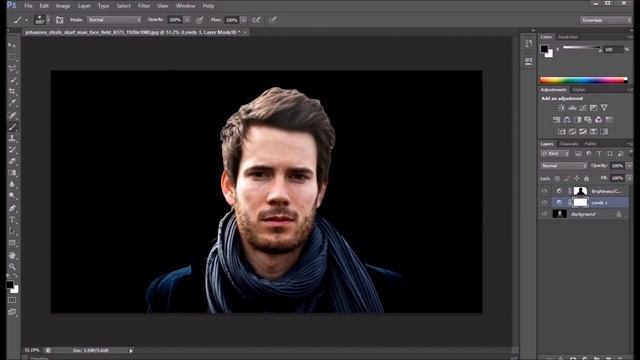This screenshot has height=360, width=640.
Task: Hide the Levels 1 layer
Action: tap(544, 202)
